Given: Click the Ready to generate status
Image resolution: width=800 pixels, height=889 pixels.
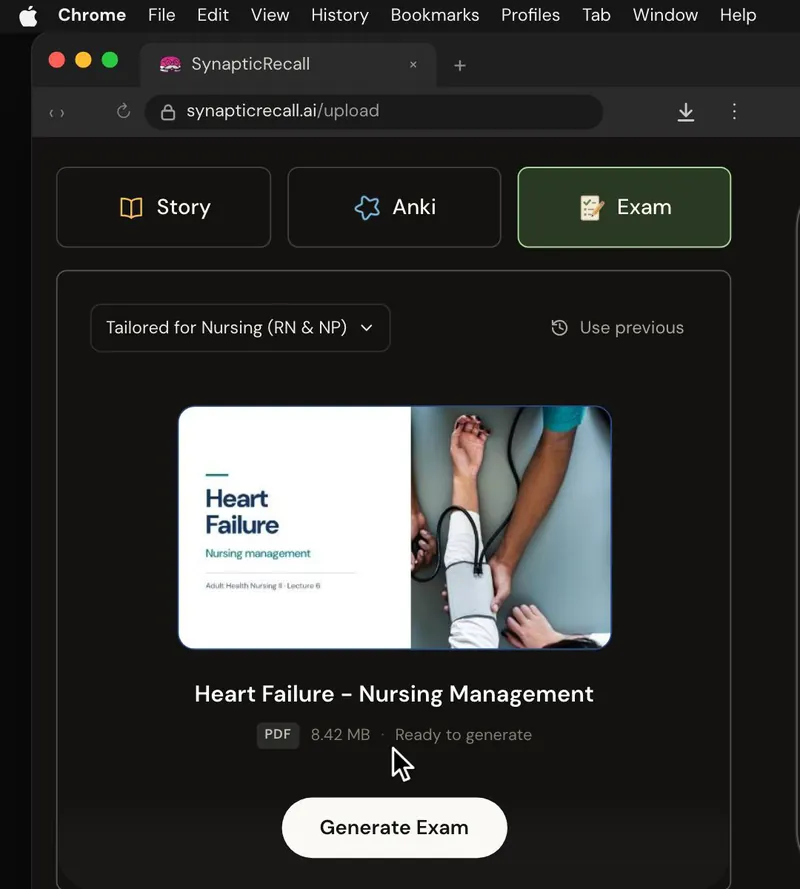Looking at the screenshot, I should click(x=463, y=735).
